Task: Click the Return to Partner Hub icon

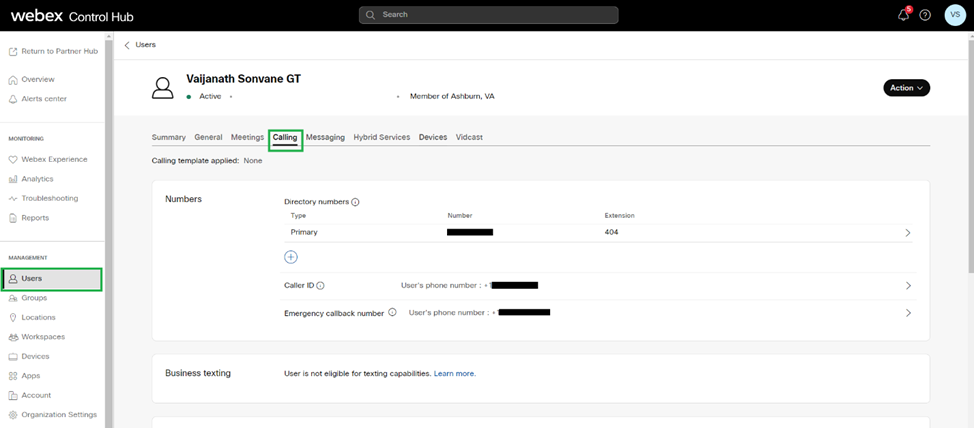Action: (13, 52)
